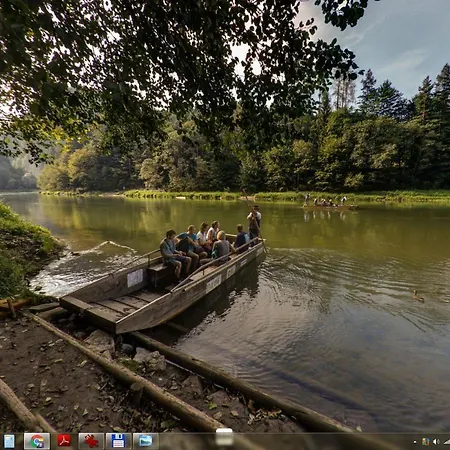Image resolution: width=450 pixels, height=450 pixels.
Task: Open Adobe Acrobat Reader from taskbar
Action: (x=64, y=440)
